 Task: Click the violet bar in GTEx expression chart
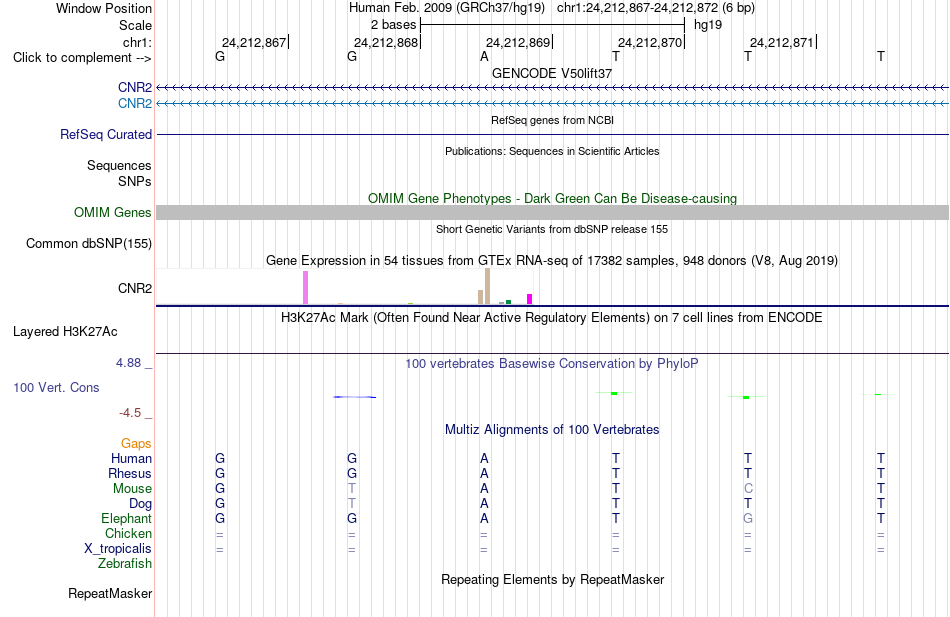pos(306,287)
